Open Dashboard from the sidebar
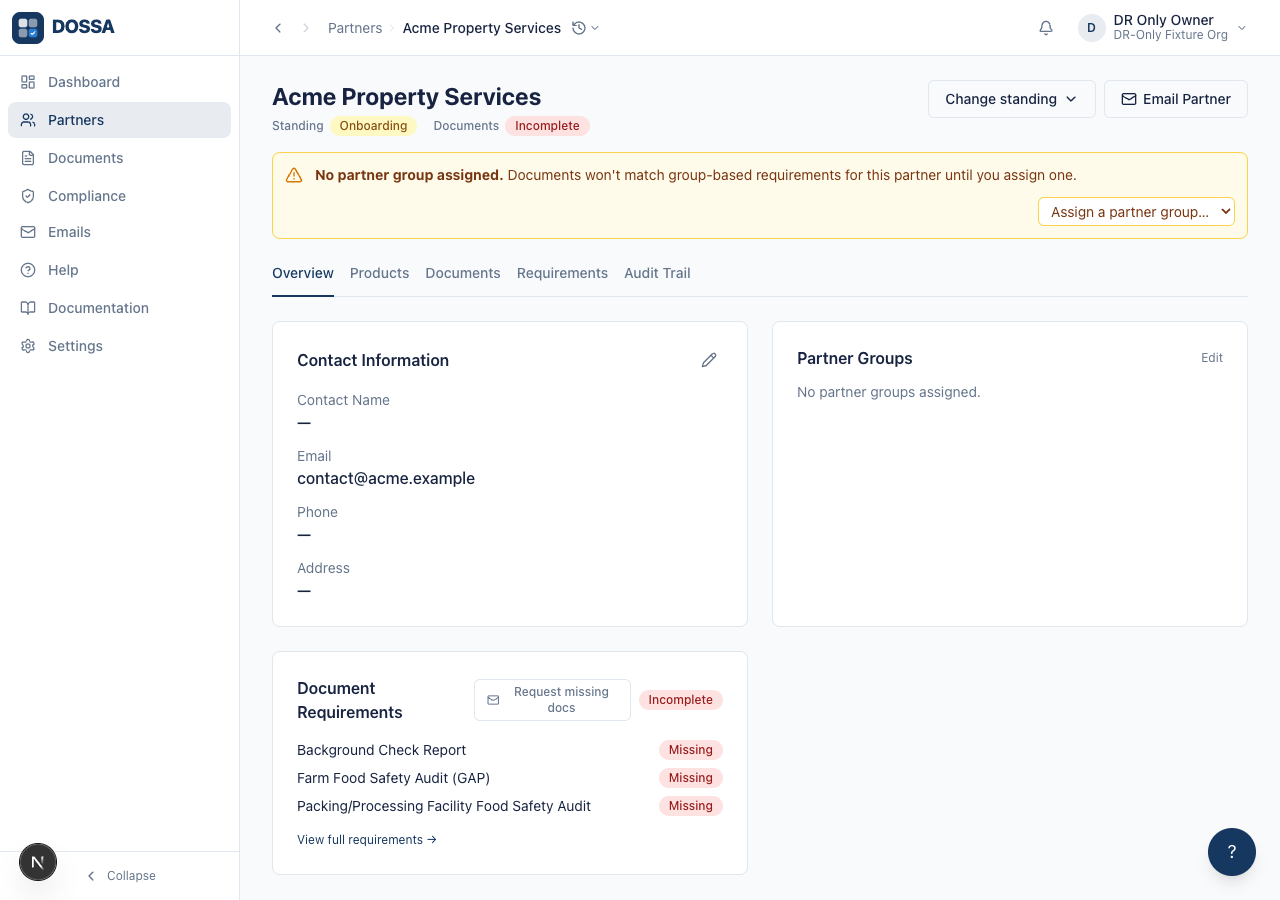Screen dimensions: 1280x900 point(119,82)
